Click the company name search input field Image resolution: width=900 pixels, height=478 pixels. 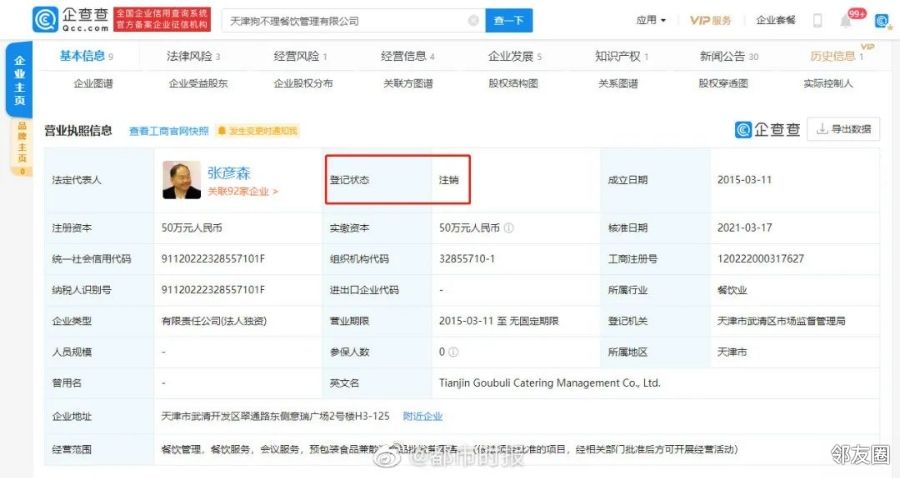pyautogui.click(x=340, y=21)
